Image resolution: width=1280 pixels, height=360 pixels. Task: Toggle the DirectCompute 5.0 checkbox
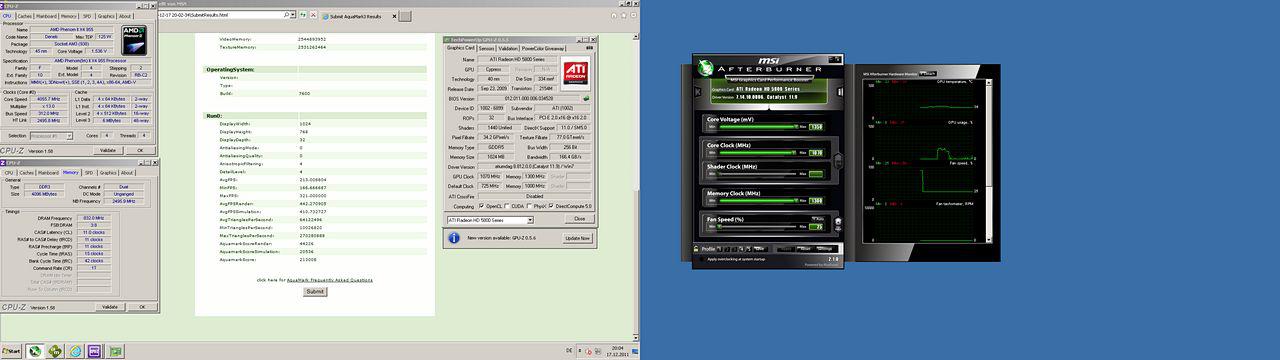551,206
